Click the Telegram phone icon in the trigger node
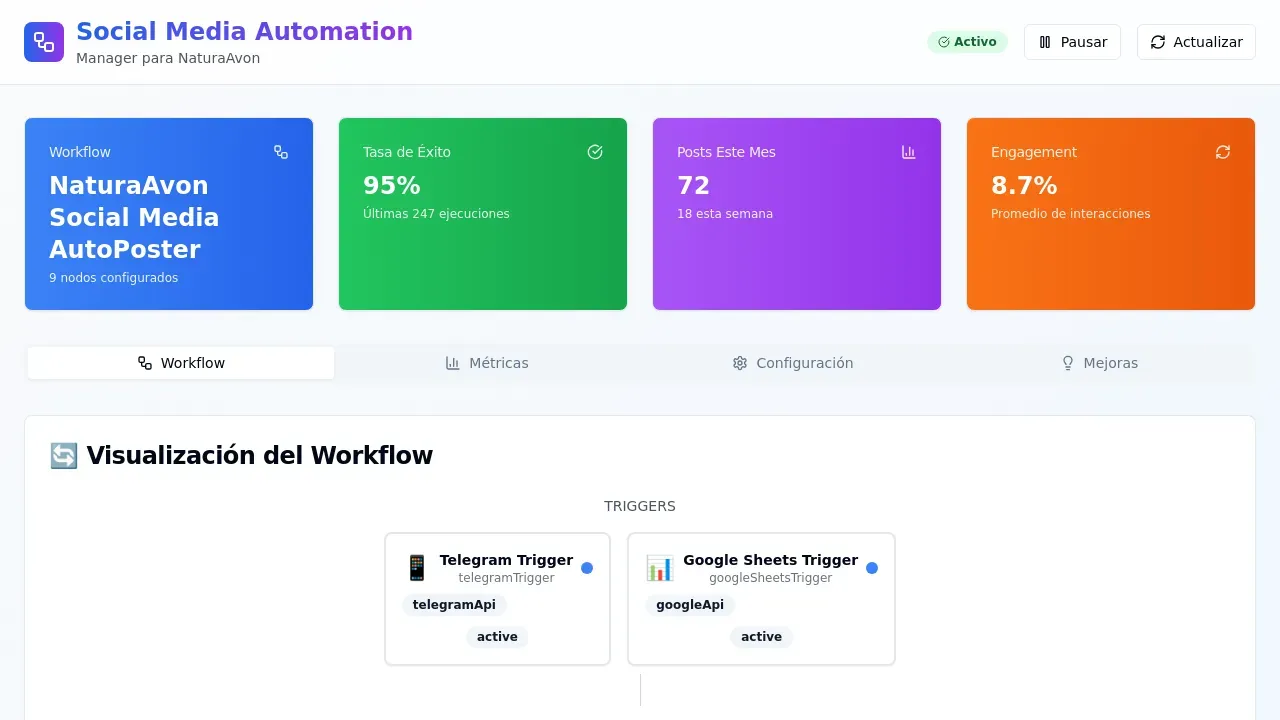 pyautogui.click(x=417, y=567)
